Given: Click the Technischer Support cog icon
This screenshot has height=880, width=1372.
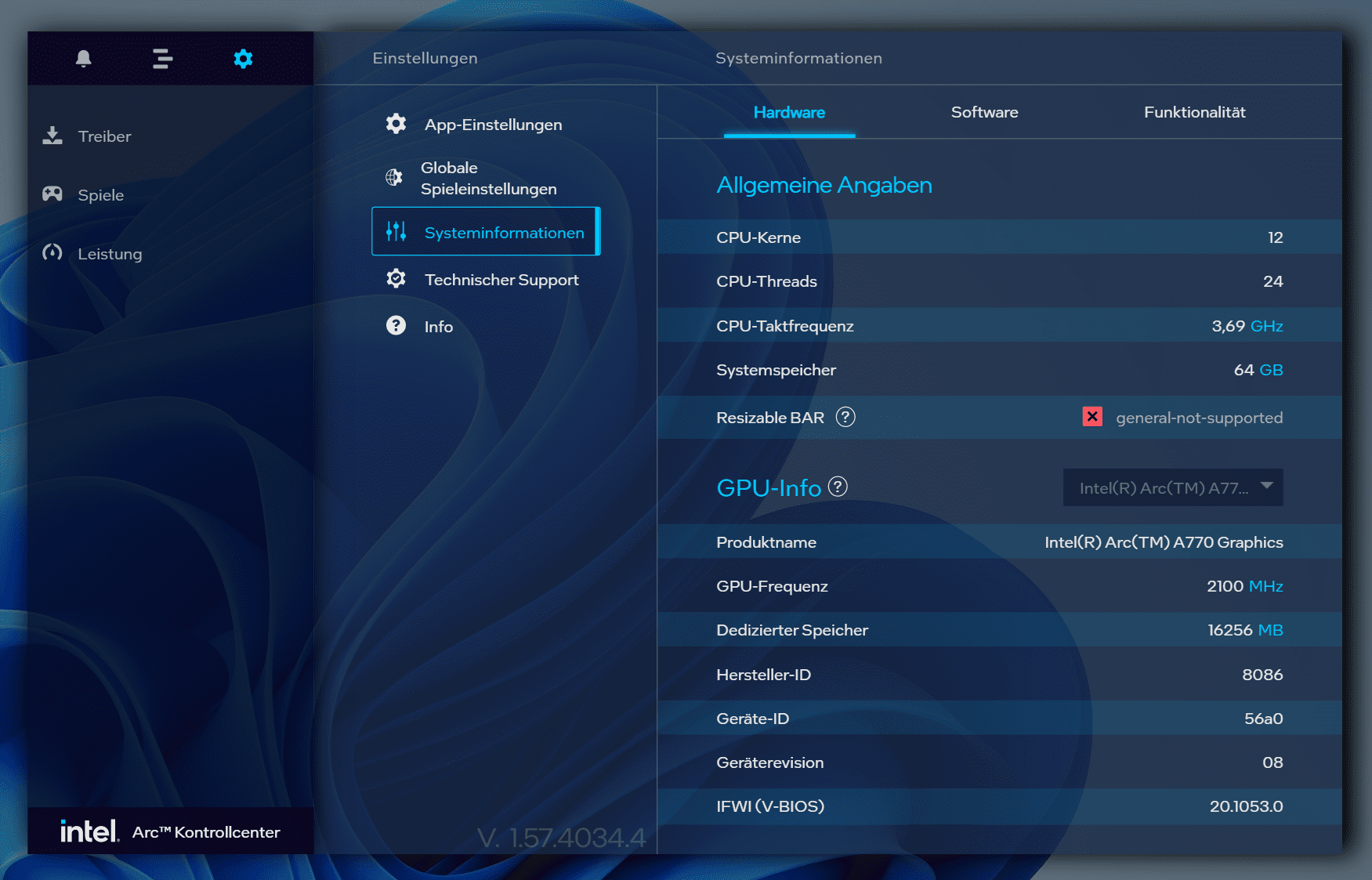Looking at the screenshot, I should pos(396,278).
